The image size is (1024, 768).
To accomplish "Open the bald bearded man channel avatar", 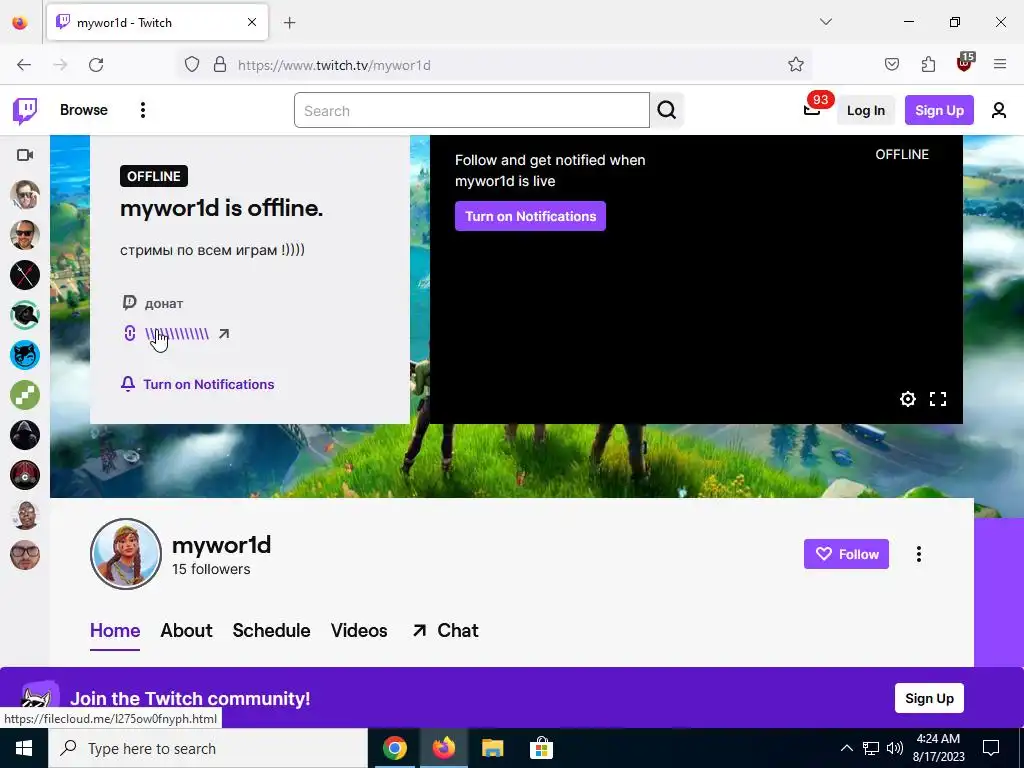I will click(25, 515).
